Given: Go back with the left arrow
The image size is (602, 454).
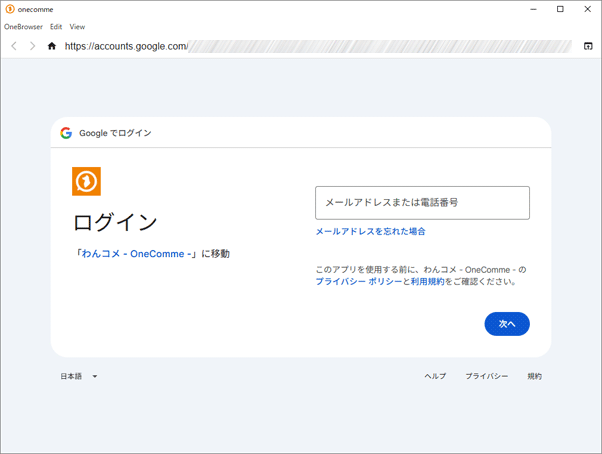Looking at the screenshot, I should tap(14, 46).
